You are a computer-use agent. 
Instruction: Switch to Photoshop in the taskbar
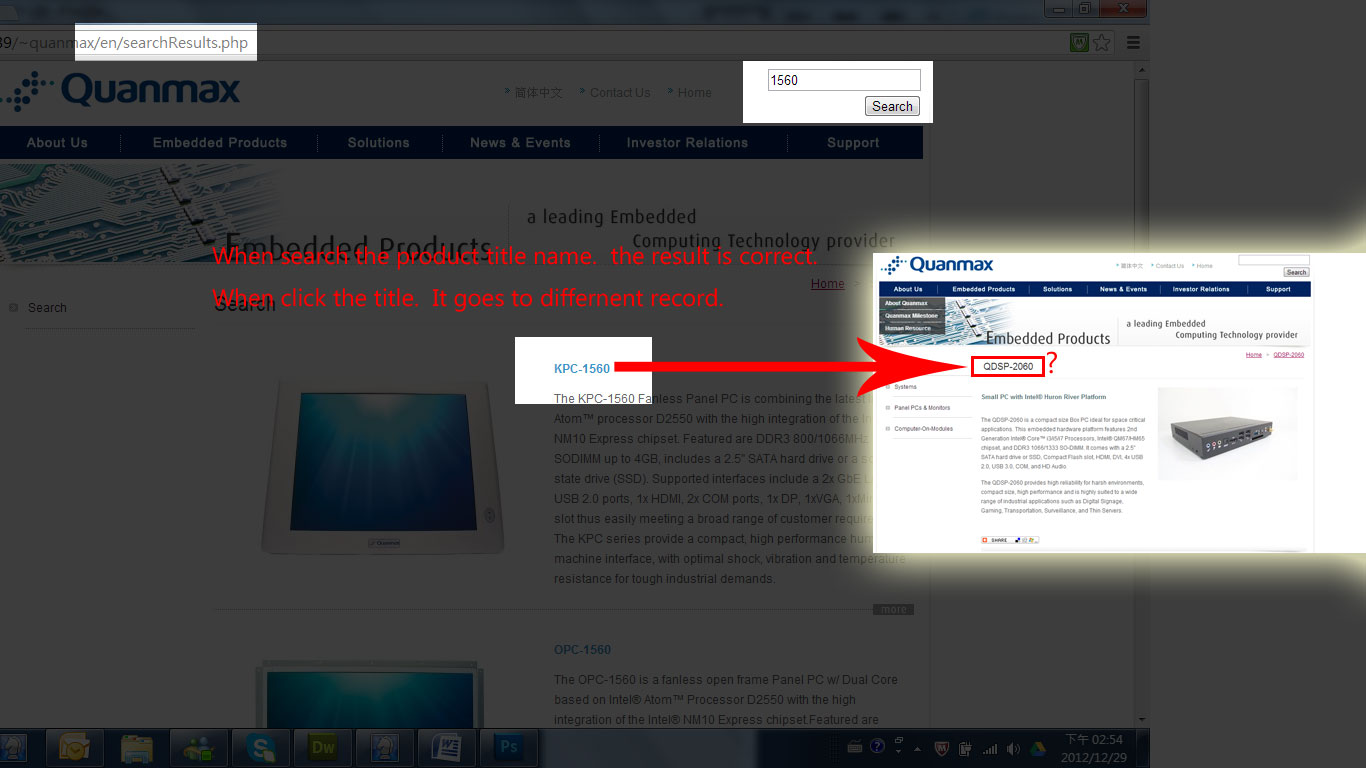[x=509, y=747]
